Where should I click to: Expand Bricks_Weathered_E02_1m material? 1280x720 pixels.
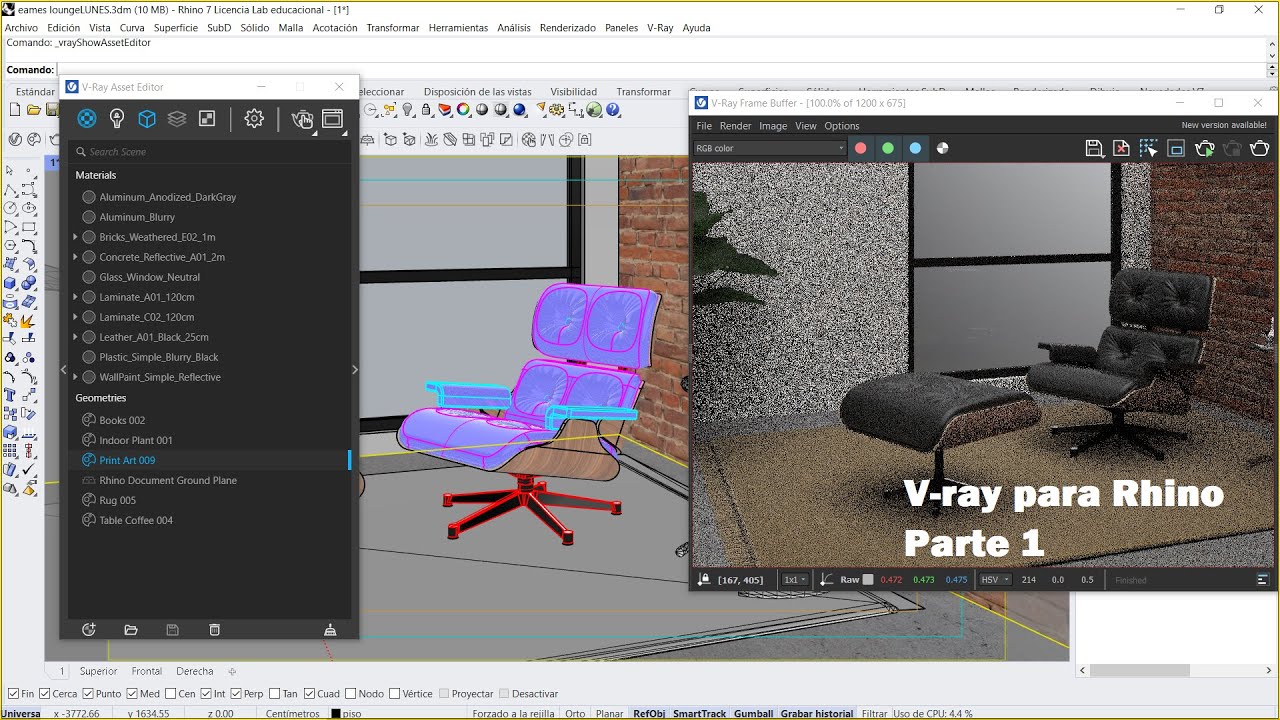click(75, 237)
